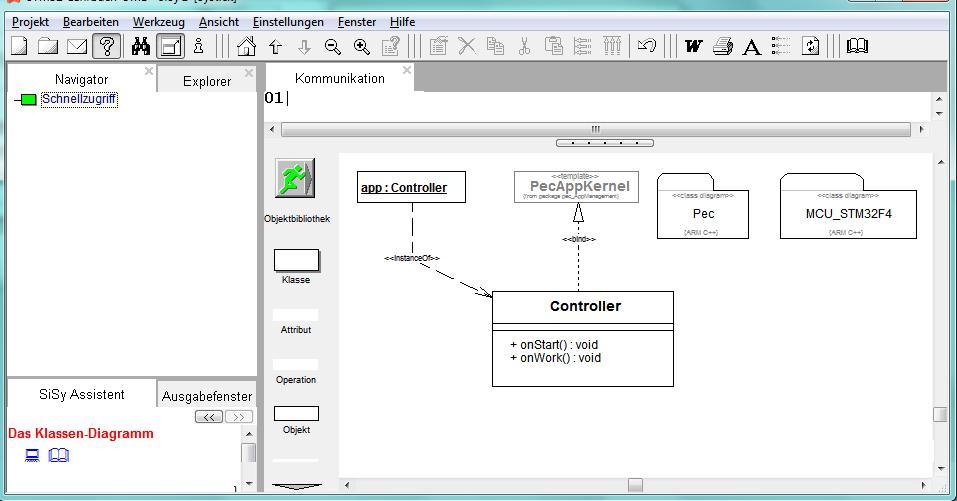Click the edit properties clipboard icon

pyautogui.click(x=438, y=46)
